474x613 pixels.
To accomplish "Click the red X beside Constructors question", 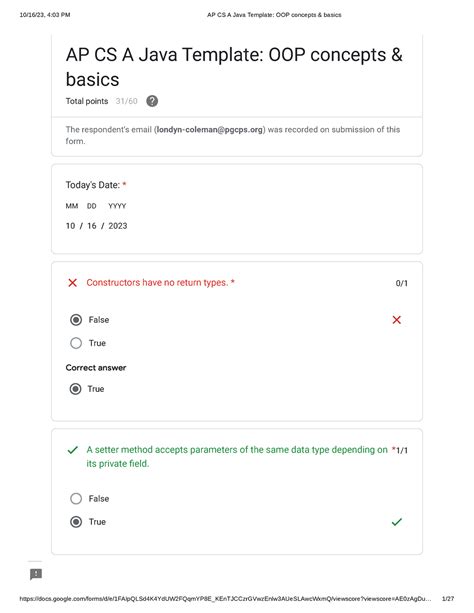I will [x=72, y=283].
